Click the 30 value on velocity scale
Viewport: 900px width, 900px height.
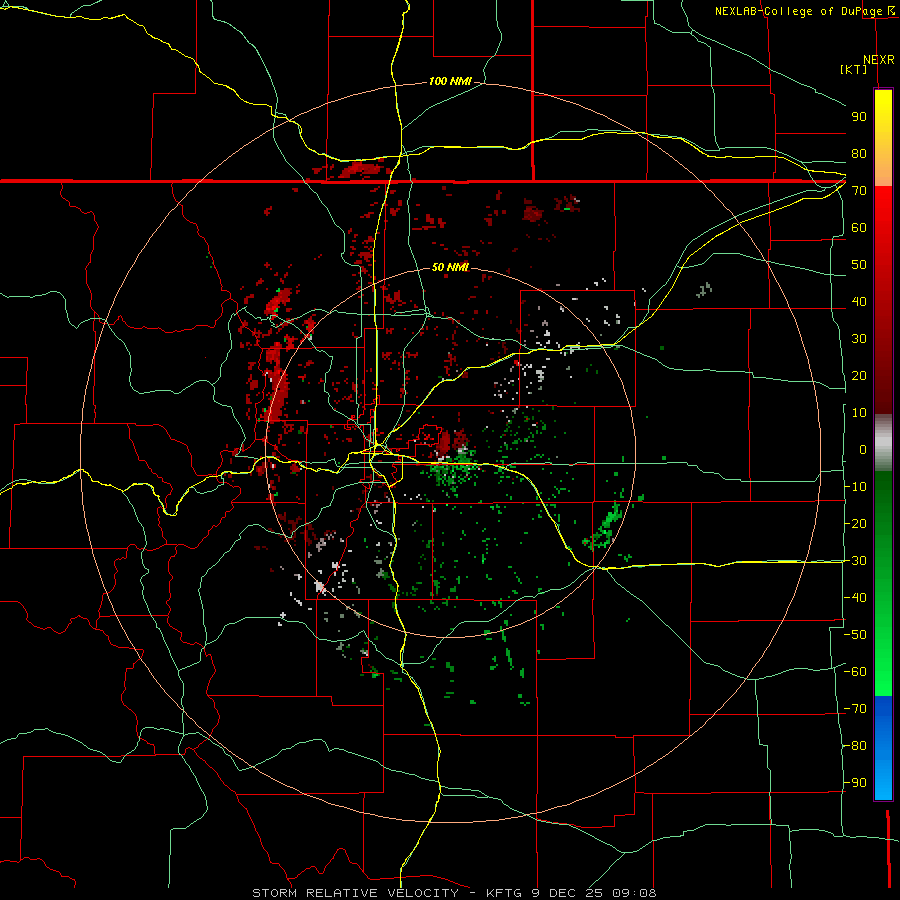click(x=859, y=339)
